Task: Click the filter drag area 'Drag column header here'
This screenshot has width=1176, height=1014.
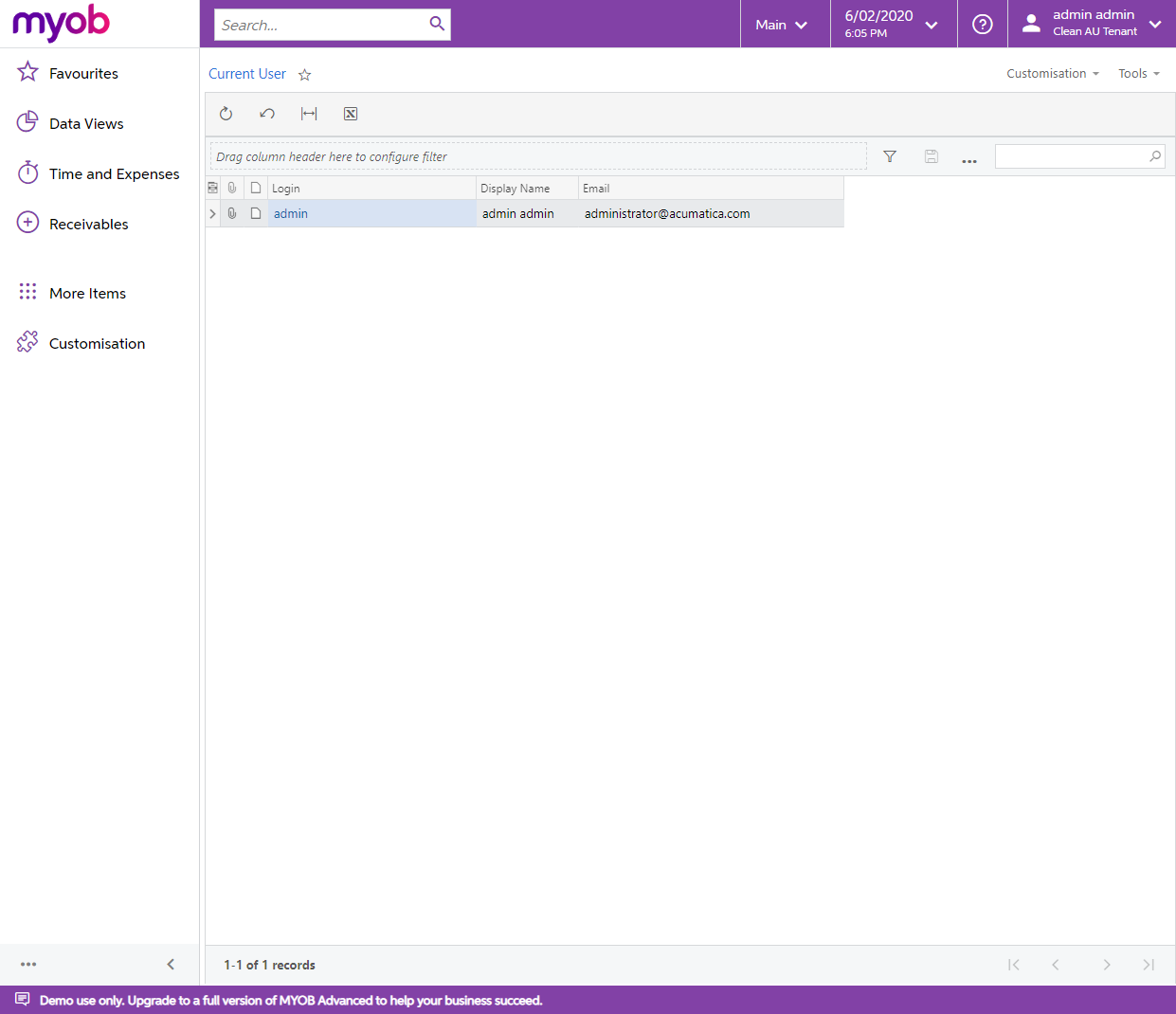Action: [538, 156]
